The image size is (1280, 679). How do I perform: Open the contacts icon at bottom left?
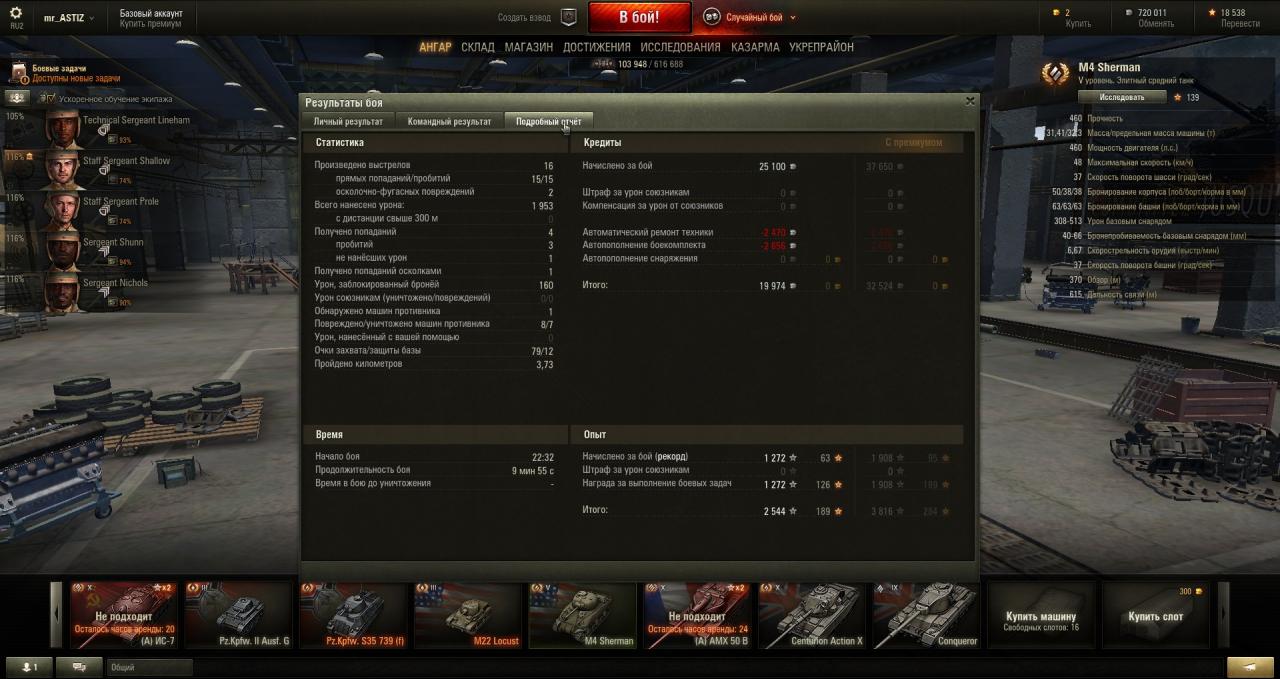pyautogui.click(x=29, y=667)
